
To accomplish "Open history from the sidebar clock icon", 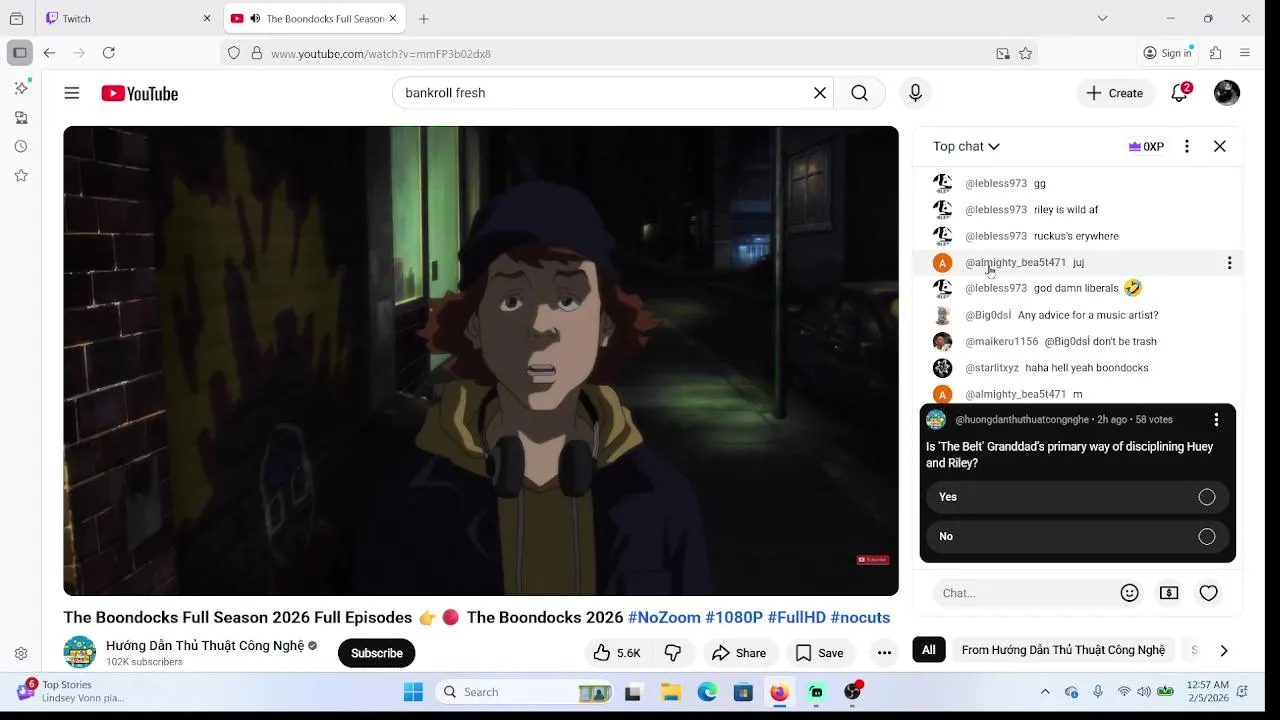I will pos(21,146).
